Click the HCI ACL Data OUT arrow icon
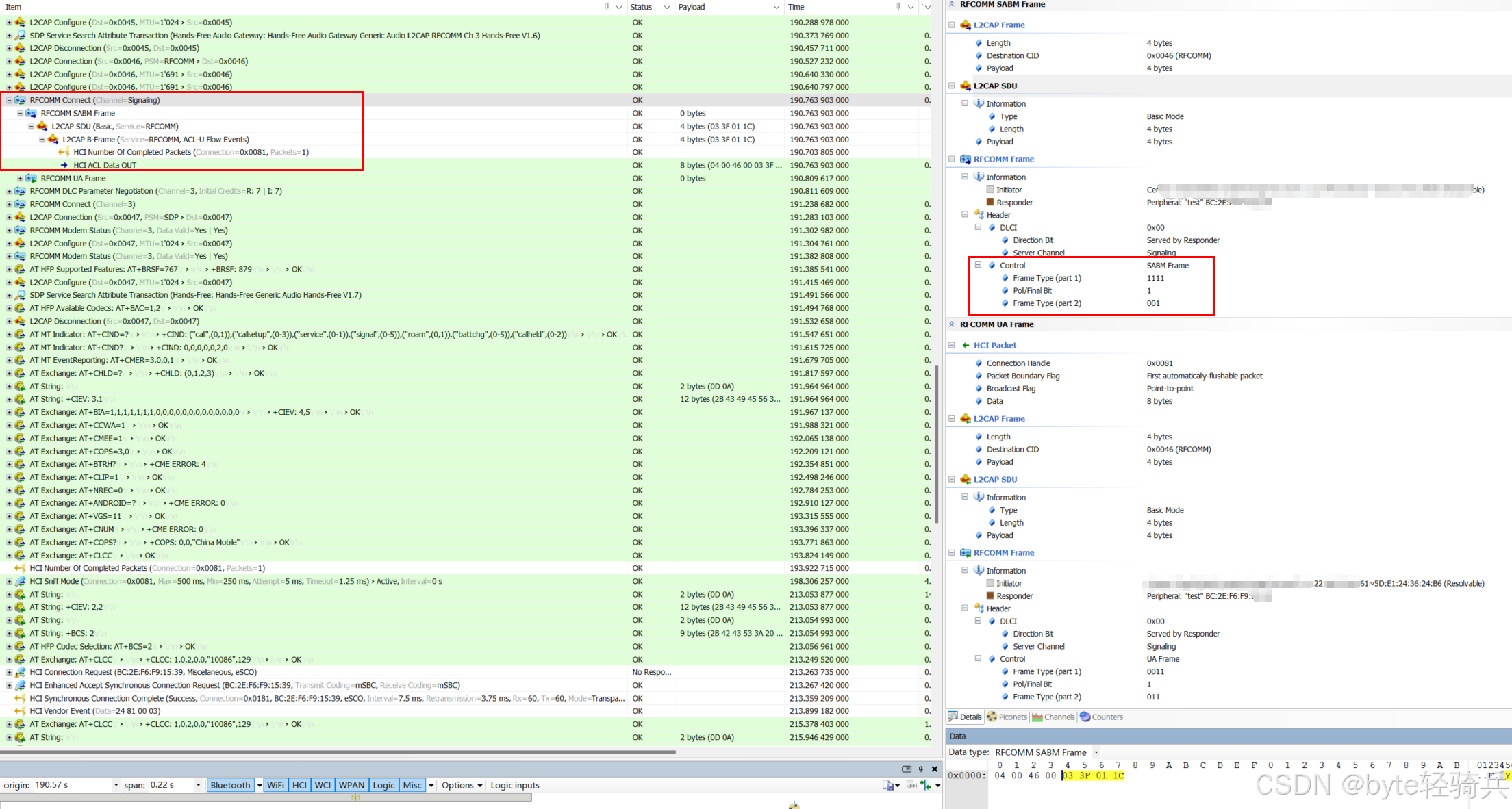The height and width of the screenshot is (809, 1512). pyautogui.click(x=64, y=165)
